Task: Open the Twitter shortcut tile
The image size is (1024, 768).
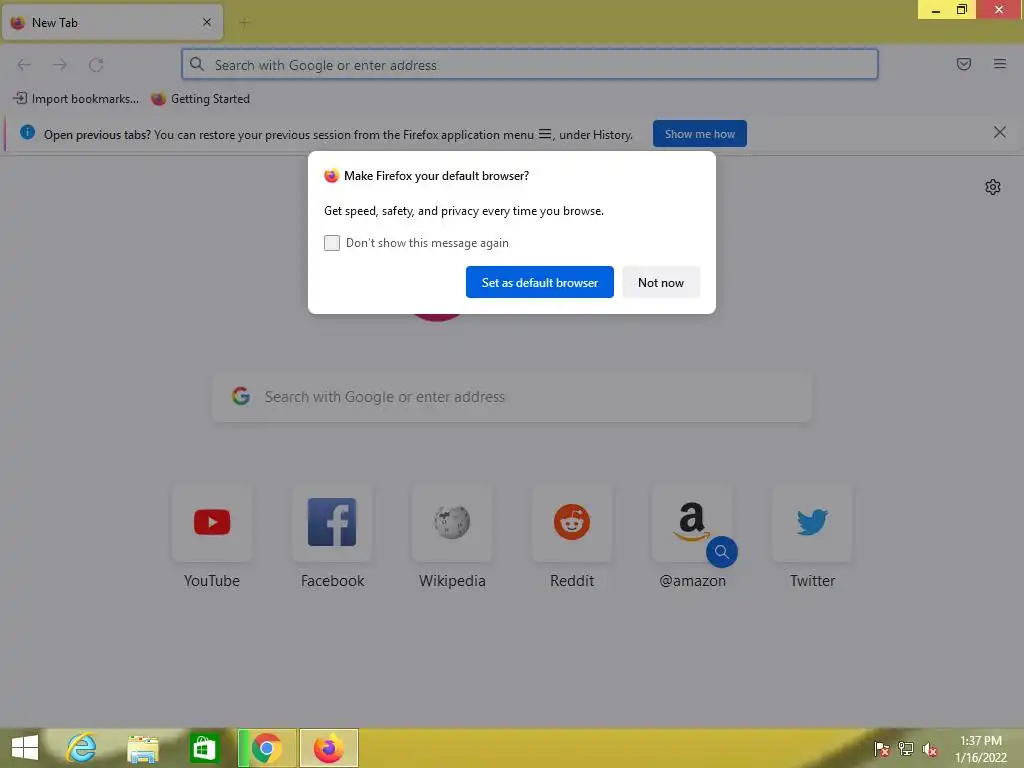Action: tap(812, 523)
